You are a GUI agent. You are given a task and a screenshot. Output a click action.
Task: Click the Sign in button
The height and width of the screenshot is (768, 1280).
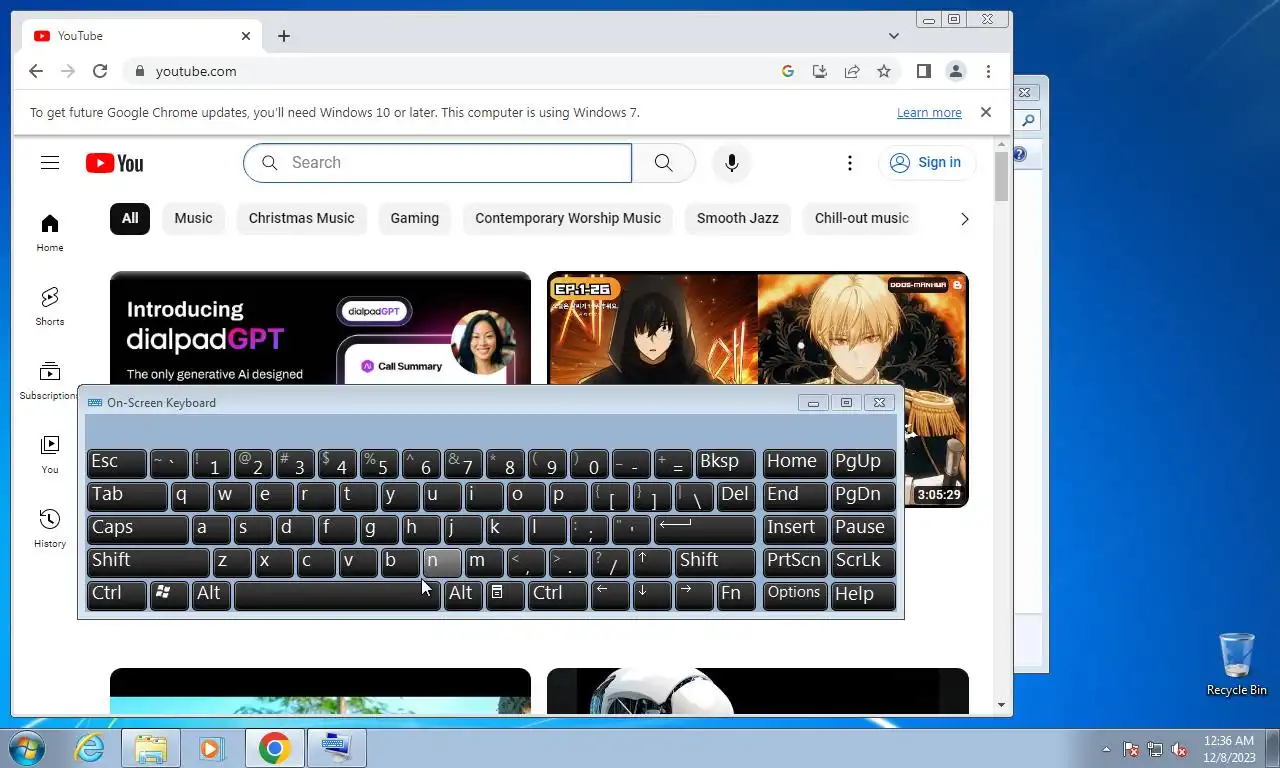[926, 163]
